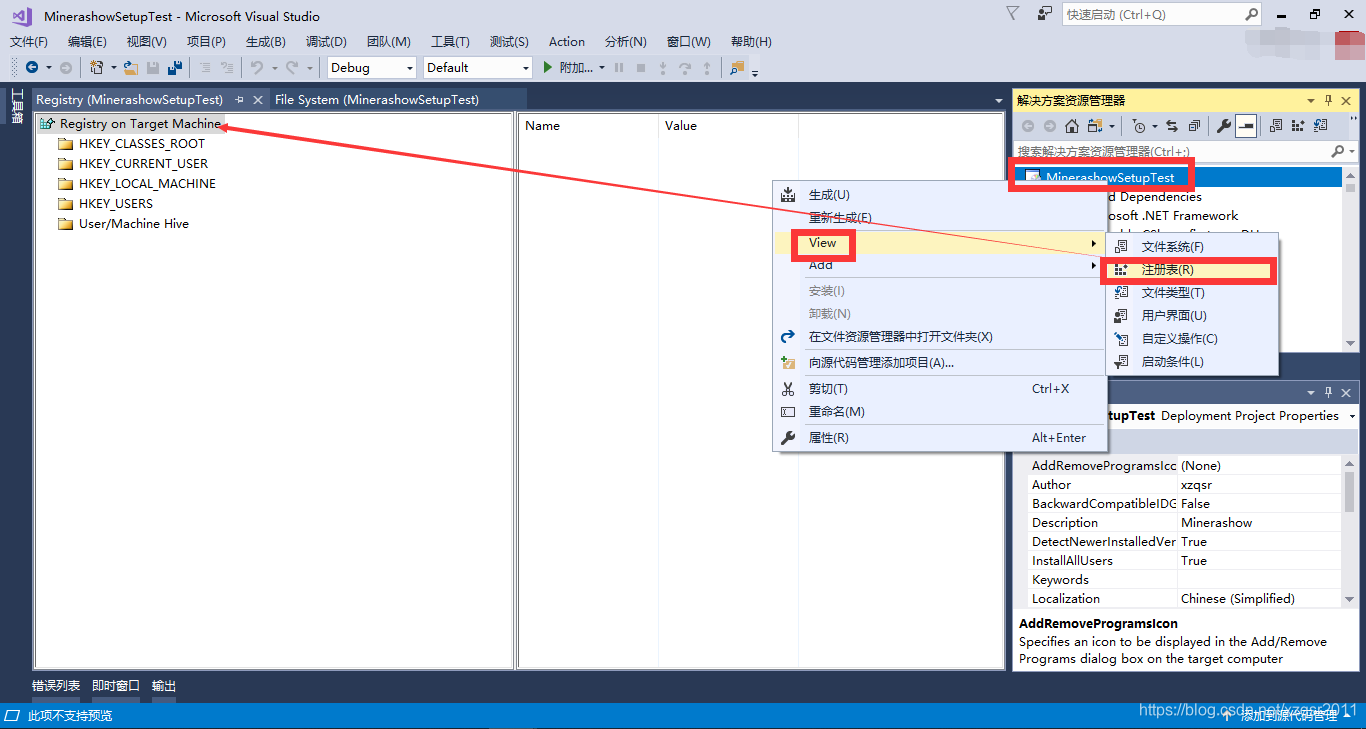Viewport: 1366px width, 729px height.
Task: Toggle auto-hide pin on Properties panel
Action: [1329, 393]
